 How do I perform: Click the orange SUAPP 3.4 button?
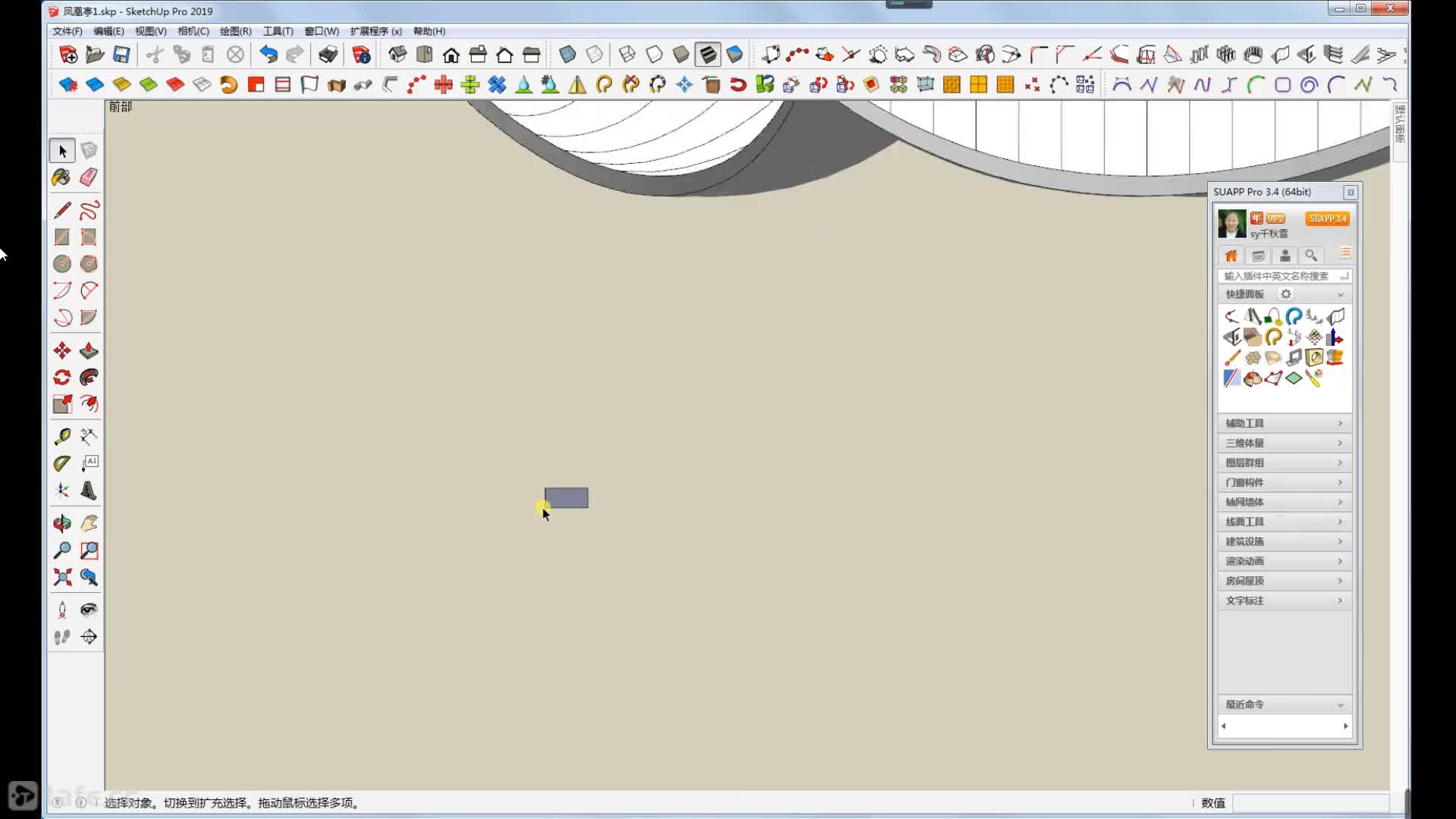coord(1327,218)
